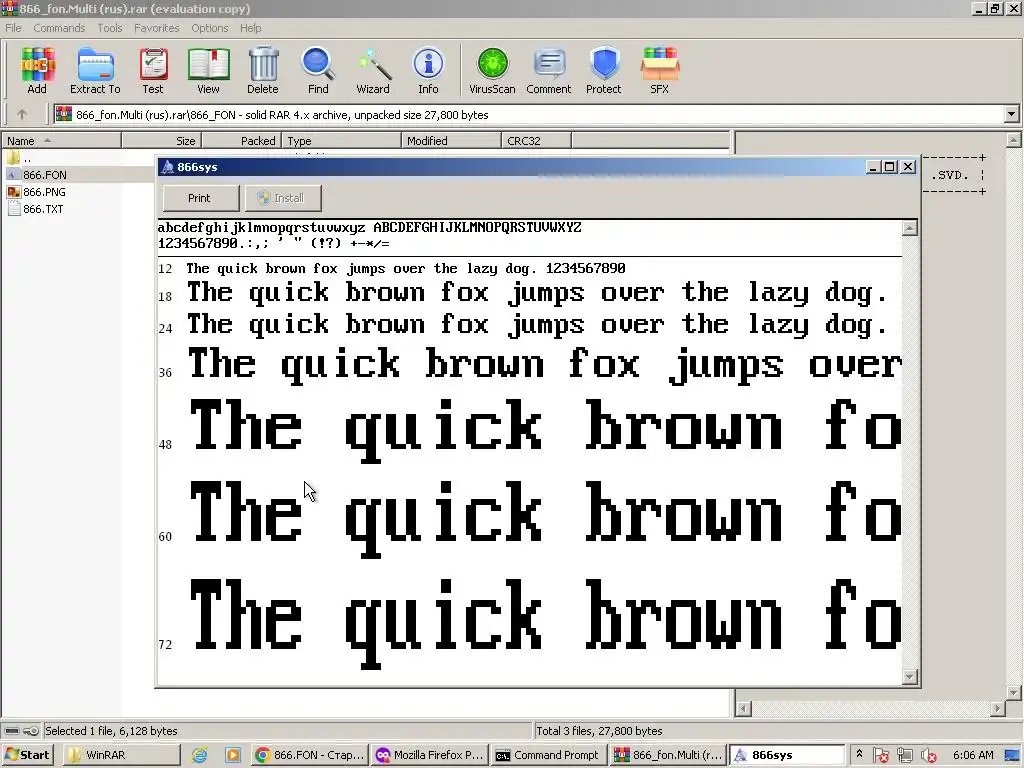1024x768 pixels.
Task: Click the font viewer scroll up arrow
Action: [x=910, y=228]
